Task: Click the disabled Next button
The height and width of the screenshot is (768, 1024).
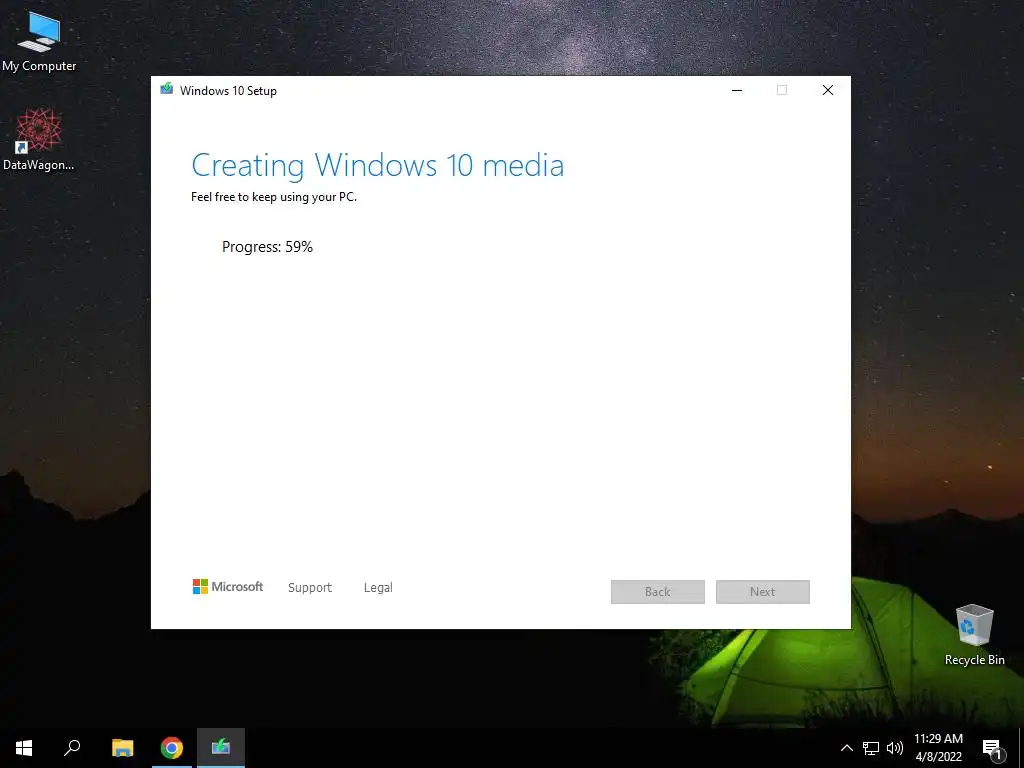Action: (x=763, y=592)
